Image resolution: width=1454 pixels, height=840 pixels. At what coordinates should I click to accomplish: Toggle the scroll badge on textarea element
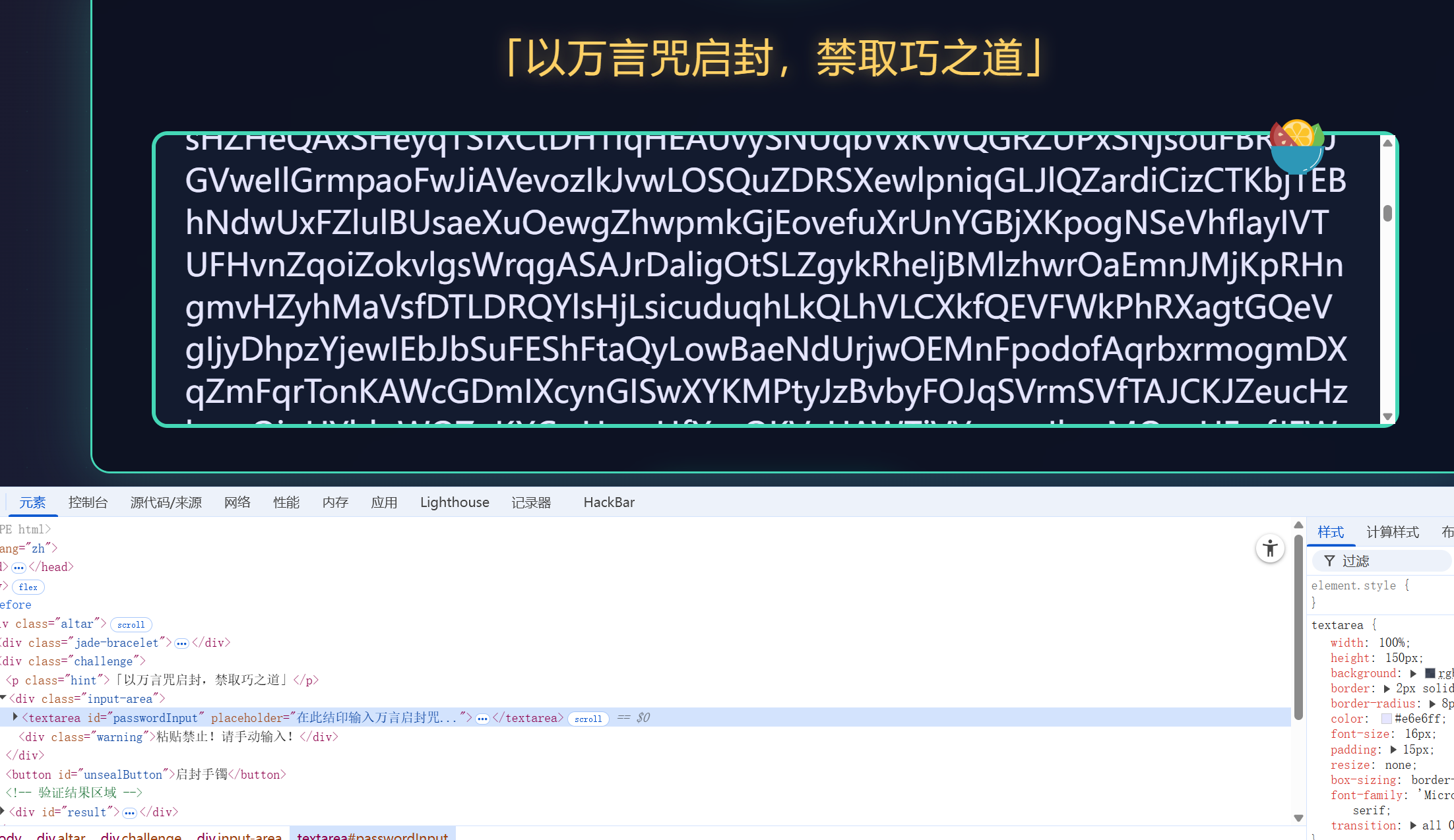587,719
